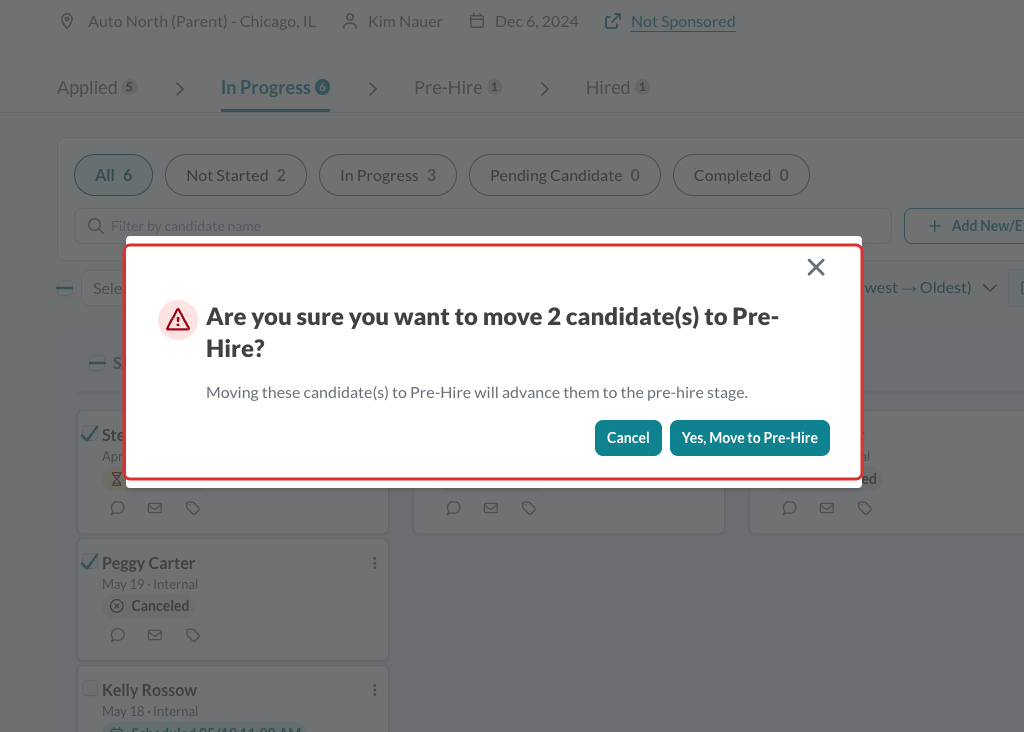This screenshot has width=1024, height=732.
Task: Close the Pre-Hire confirmation dialog with X
Action: tap(816, 267)
